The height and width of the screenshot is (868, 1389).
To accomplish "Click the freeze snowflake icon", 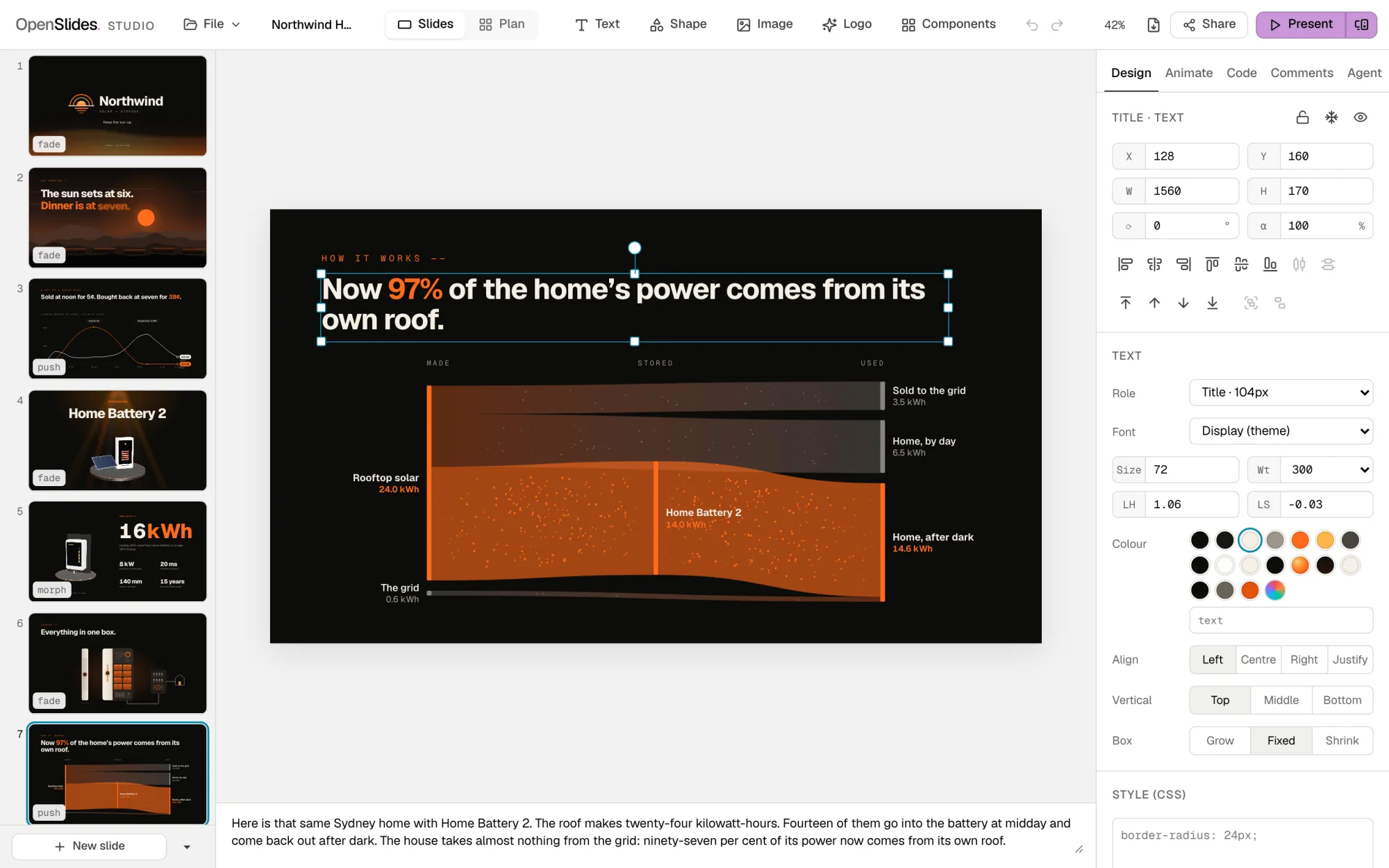I will click(x=1331, y=117).
